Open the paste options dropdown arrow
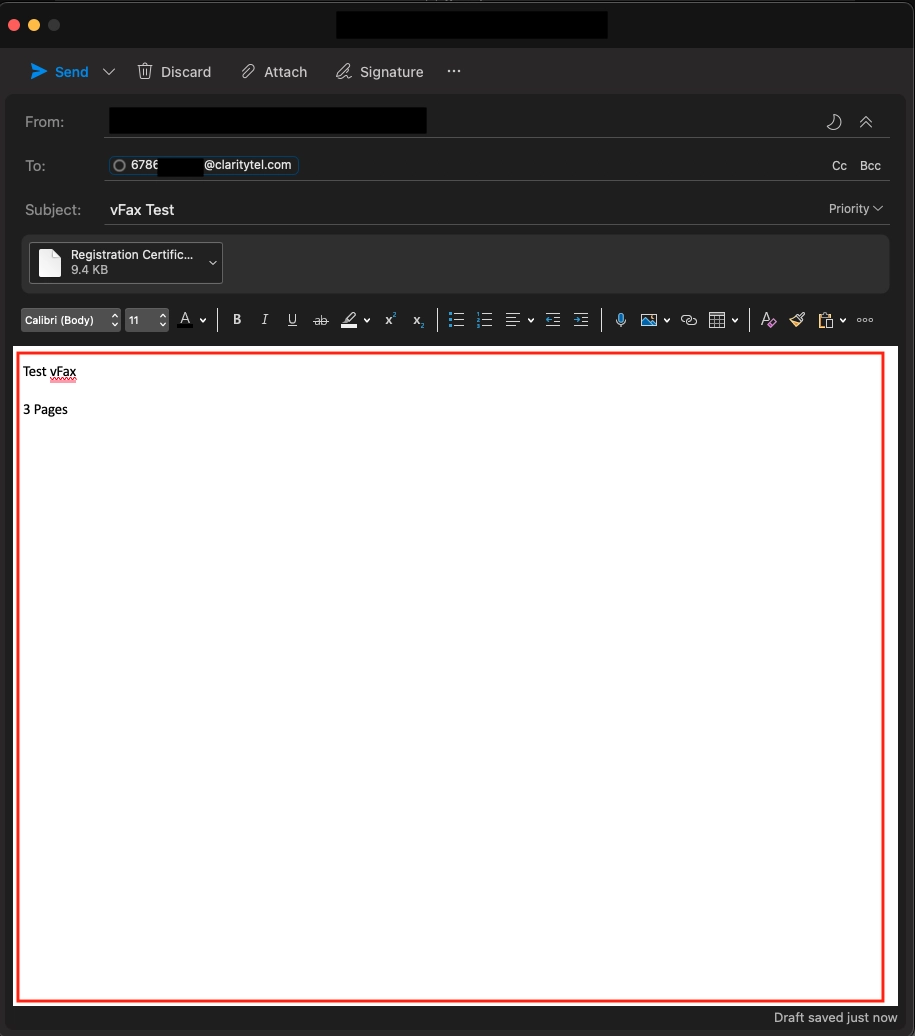This screenshot has height=1036, width=915. tap(843, 320)
